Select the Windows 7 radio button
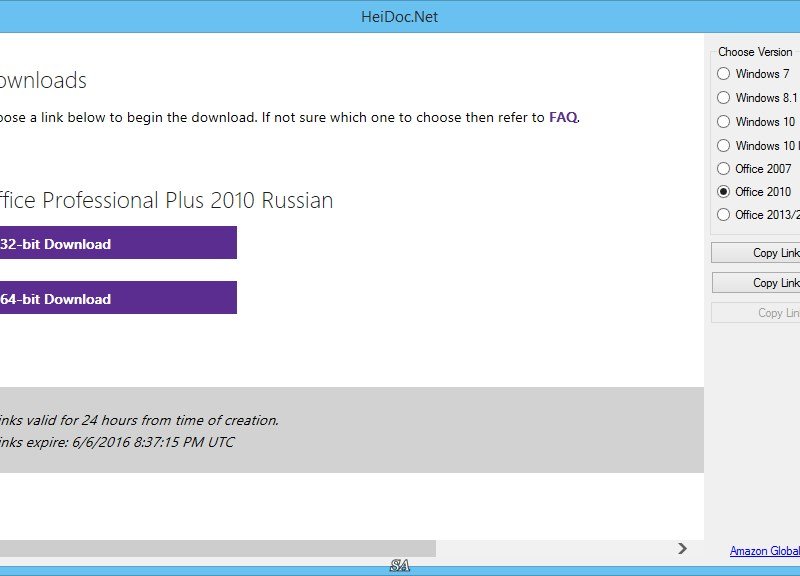 coord(723,73)
